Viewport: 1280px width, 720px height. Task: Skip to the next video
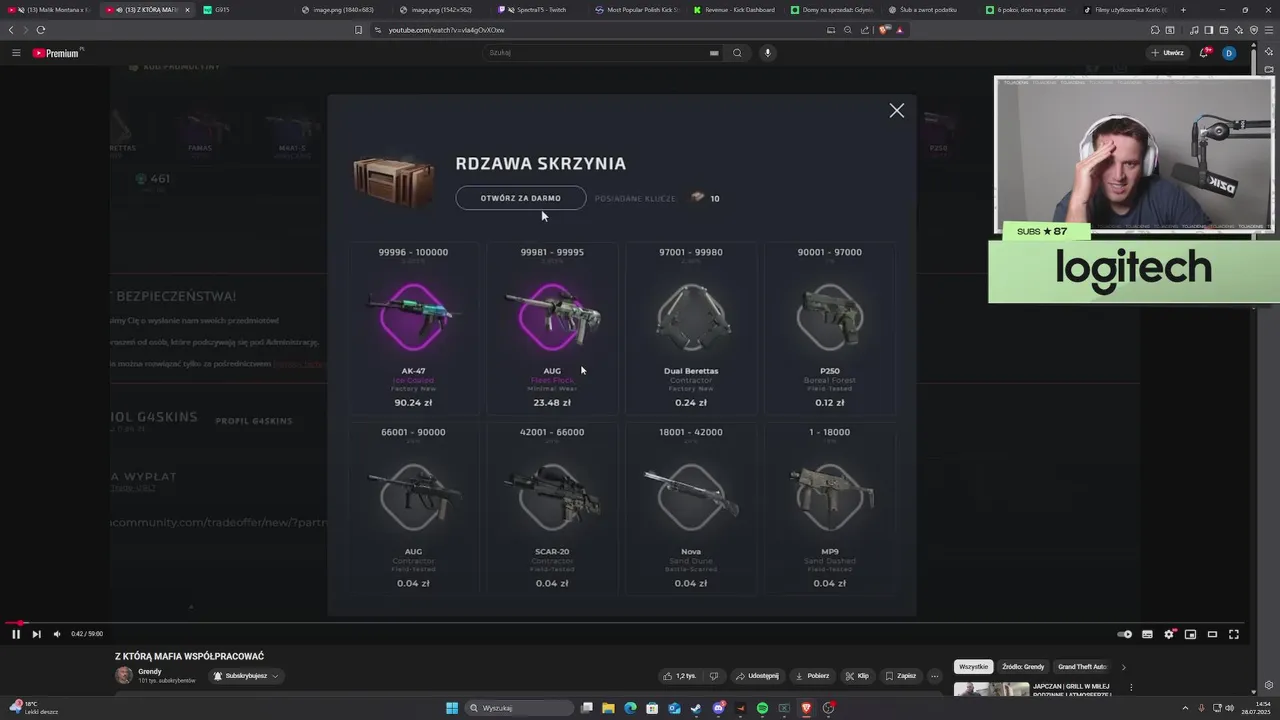pyautogui.click(x=36, y=634)
